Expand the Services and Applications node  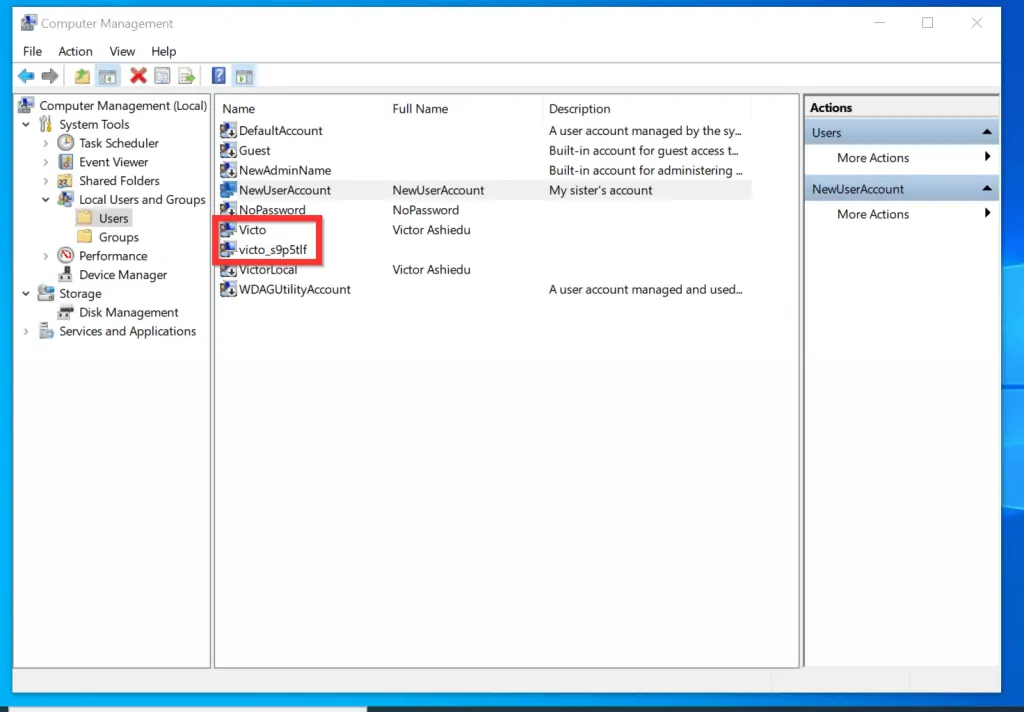(x=25, y=331)
